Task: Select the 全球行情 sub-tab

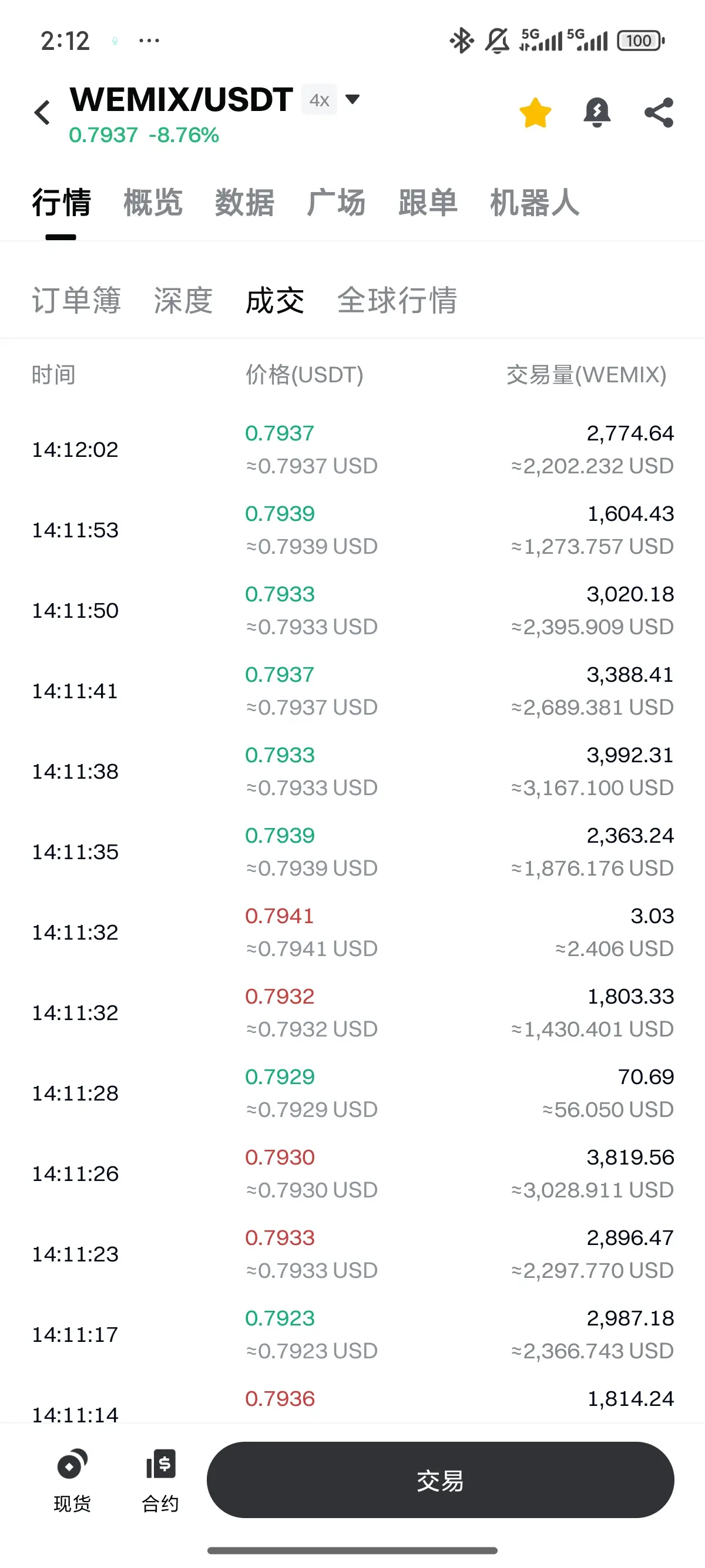Action: tap(397, 301)
